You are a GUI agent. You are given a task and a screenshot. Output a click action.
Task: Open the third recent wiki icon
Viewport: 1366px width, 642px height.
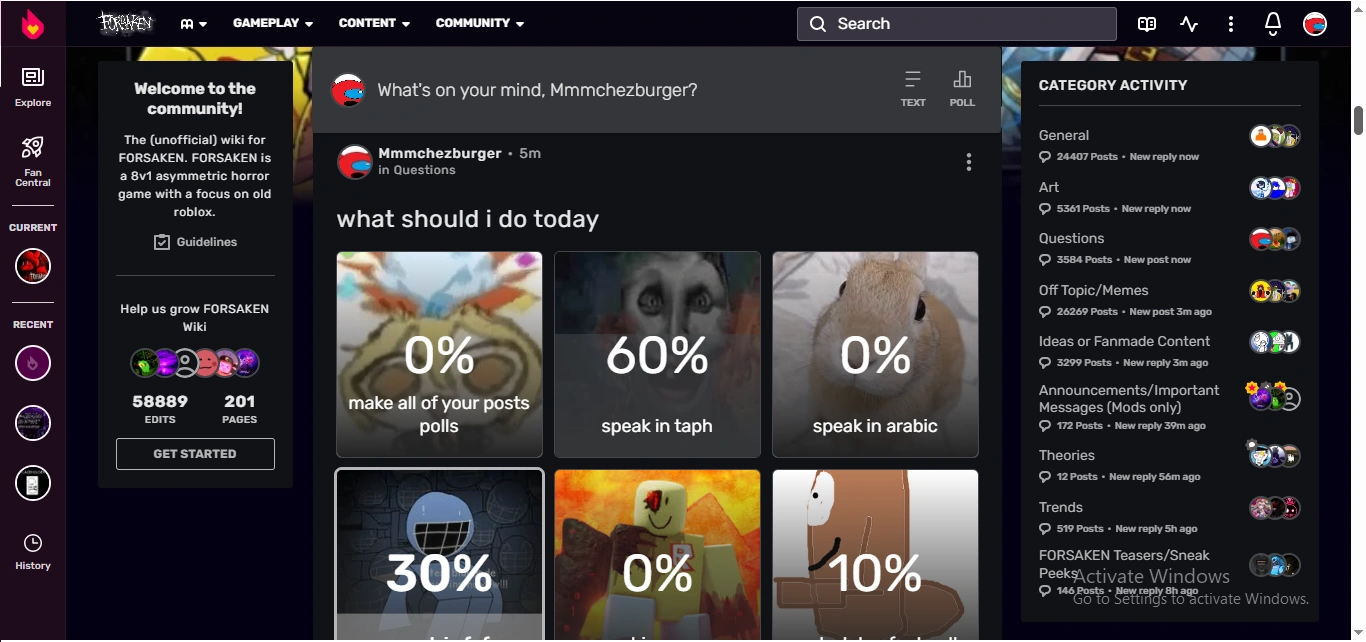33,483
